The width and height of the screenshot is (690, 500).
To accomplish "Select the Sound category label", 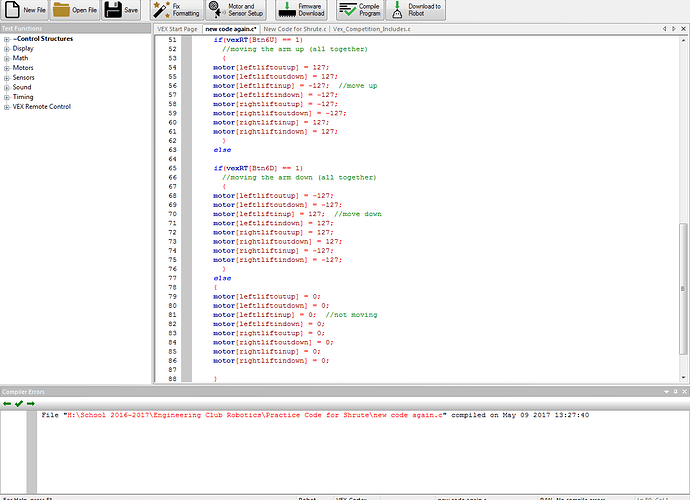I will point(22,87).
